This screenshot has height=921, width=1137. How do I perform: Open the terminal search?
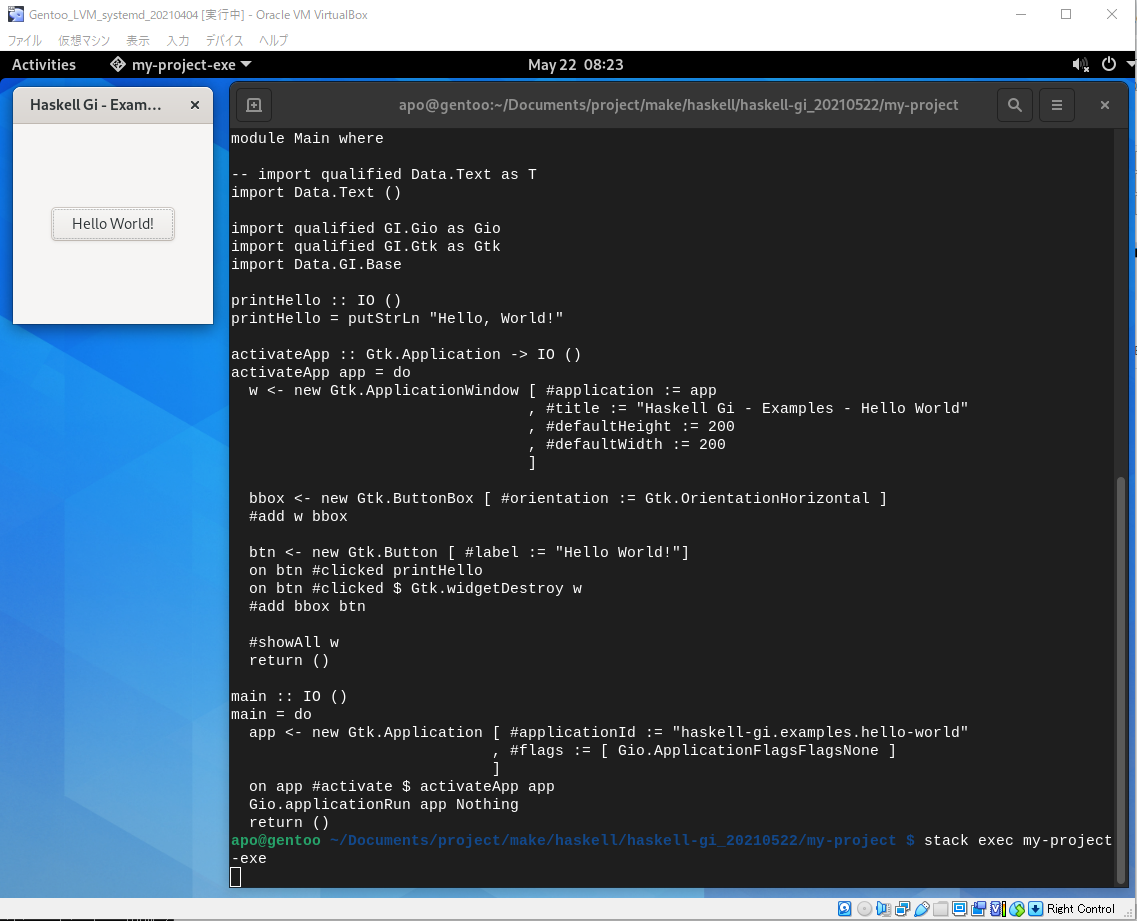1014,105
